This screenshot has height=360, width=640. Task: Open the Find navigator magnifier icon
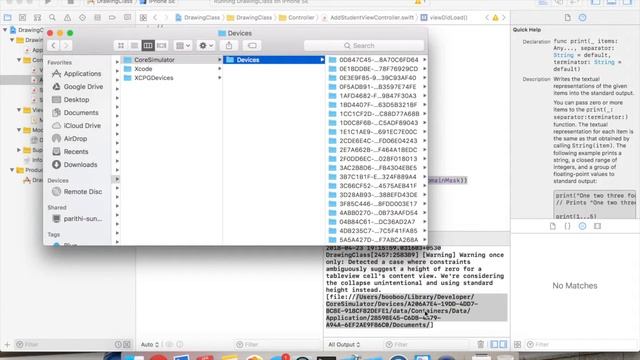coord(52,18)
